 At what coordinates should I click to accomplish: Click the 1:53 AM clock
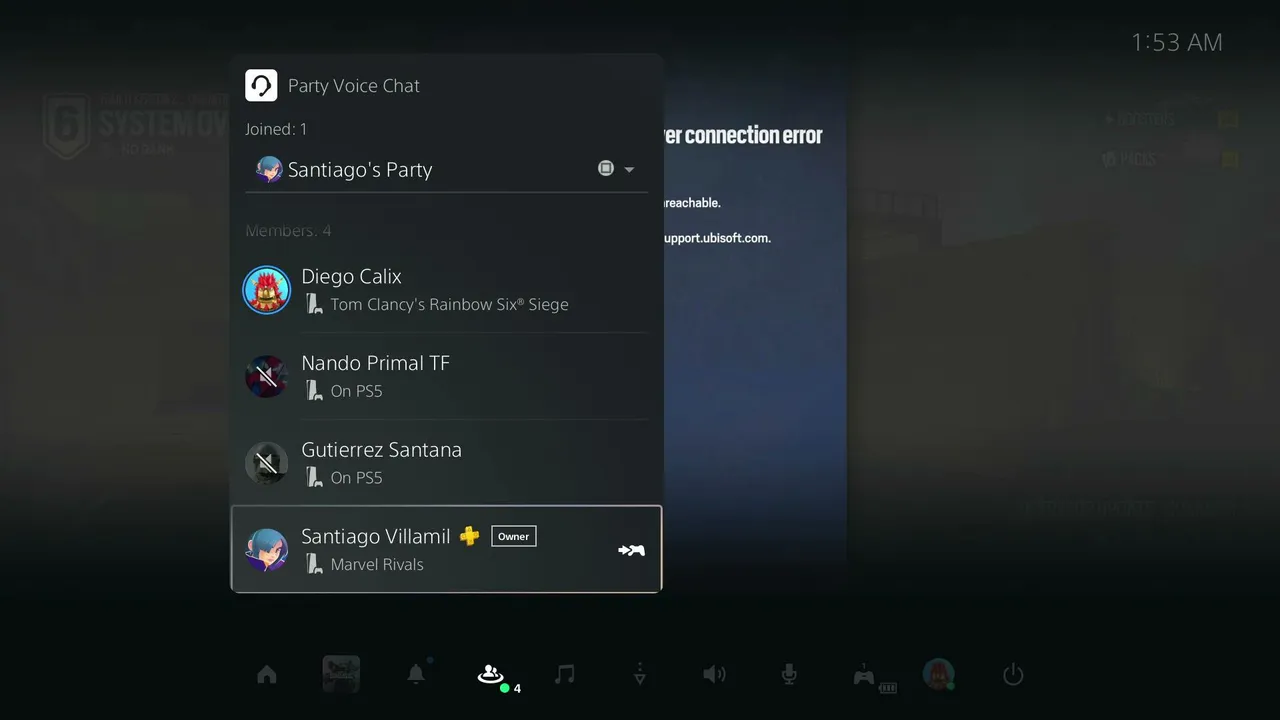(x=1177, y=42)
